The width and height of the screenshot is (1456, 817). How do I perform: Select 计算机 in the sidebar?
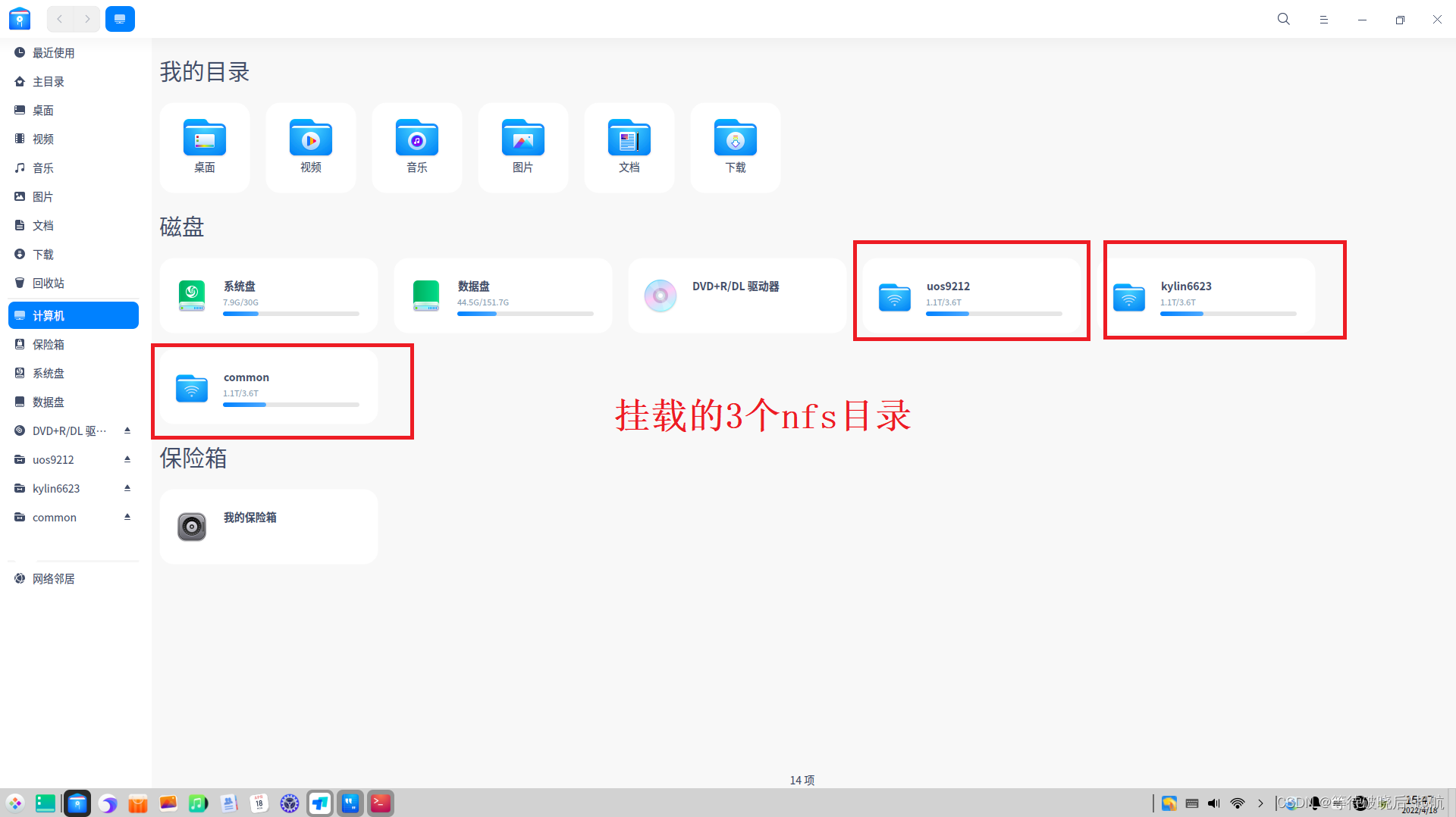pyautogui.click(x=50, y=315)
